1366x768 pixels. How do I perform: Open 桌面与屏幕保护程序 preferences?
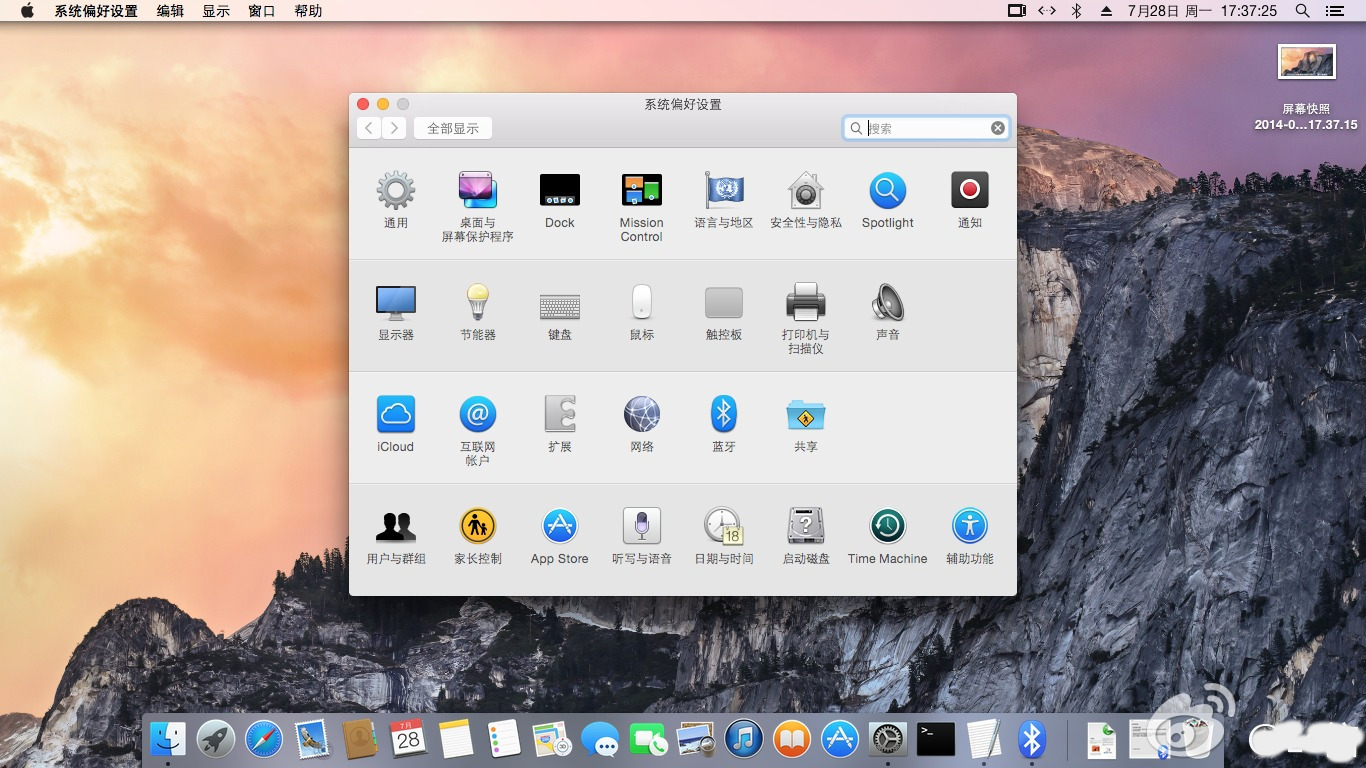pyautogui.click(x=478, y=190)
